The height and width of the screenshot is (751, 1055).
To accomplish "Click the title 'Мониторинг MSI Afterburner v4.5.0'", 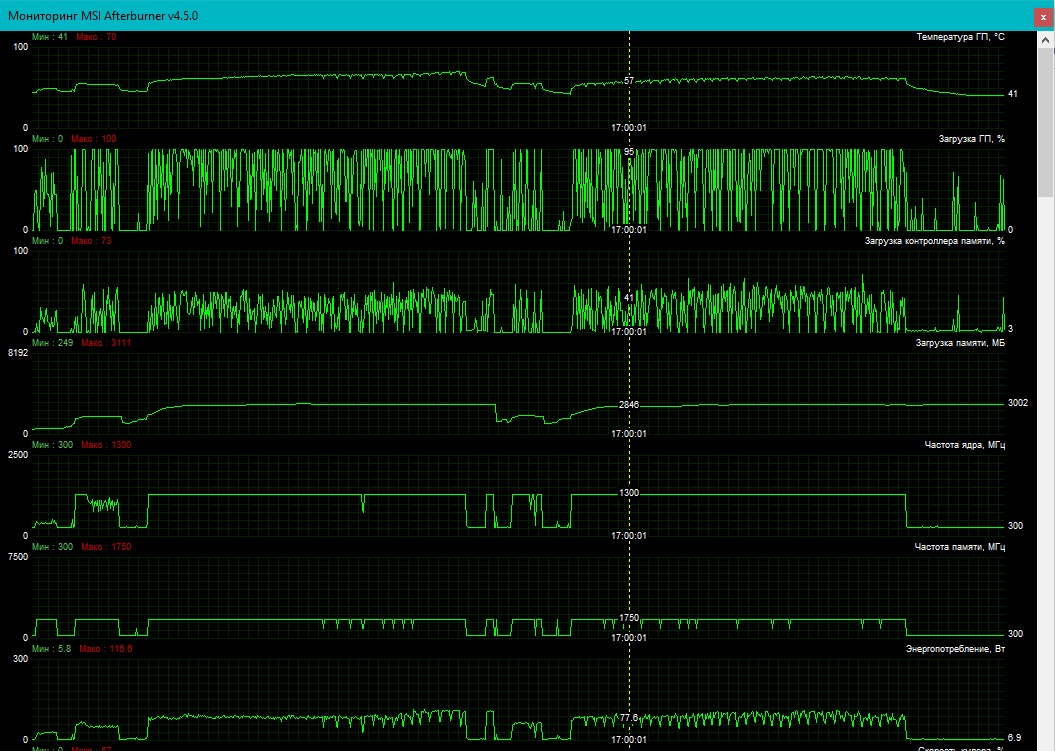I will [x=103, y=15].
